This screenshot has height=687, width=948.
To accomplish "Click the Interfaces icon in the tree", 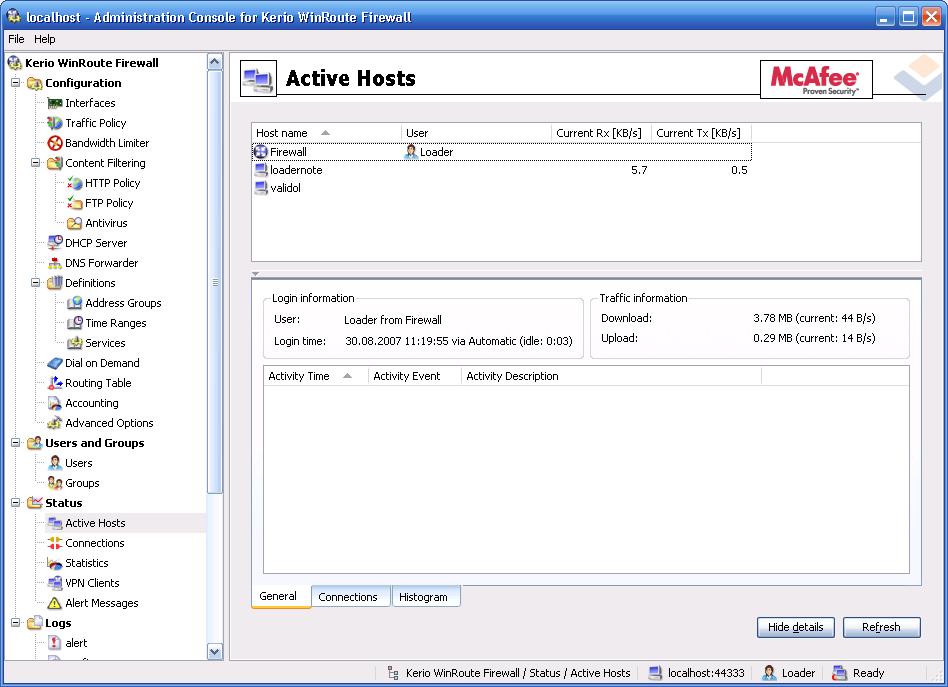I will (x=55, y=103).
